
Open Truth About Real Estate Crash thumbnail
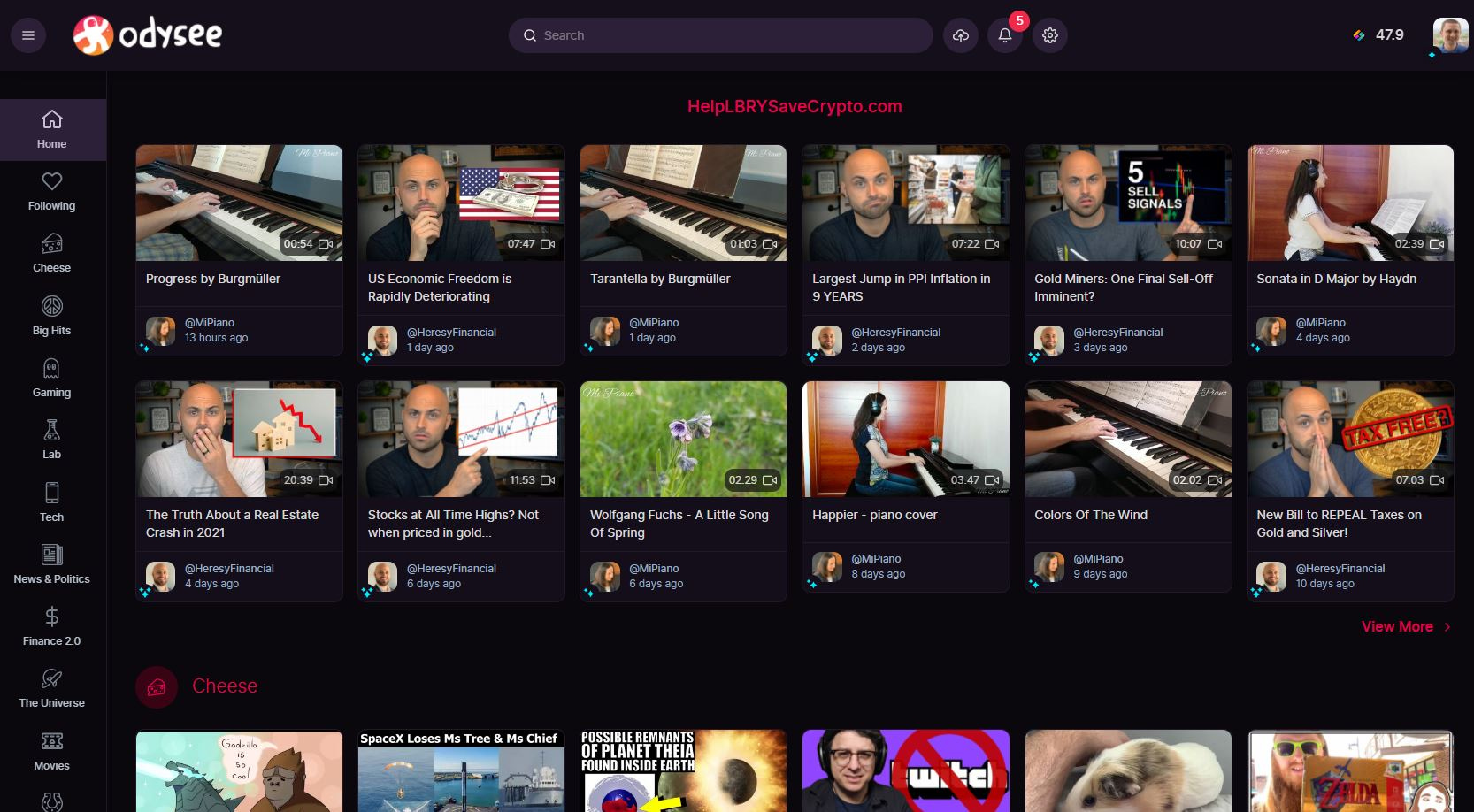coord(239,439)
